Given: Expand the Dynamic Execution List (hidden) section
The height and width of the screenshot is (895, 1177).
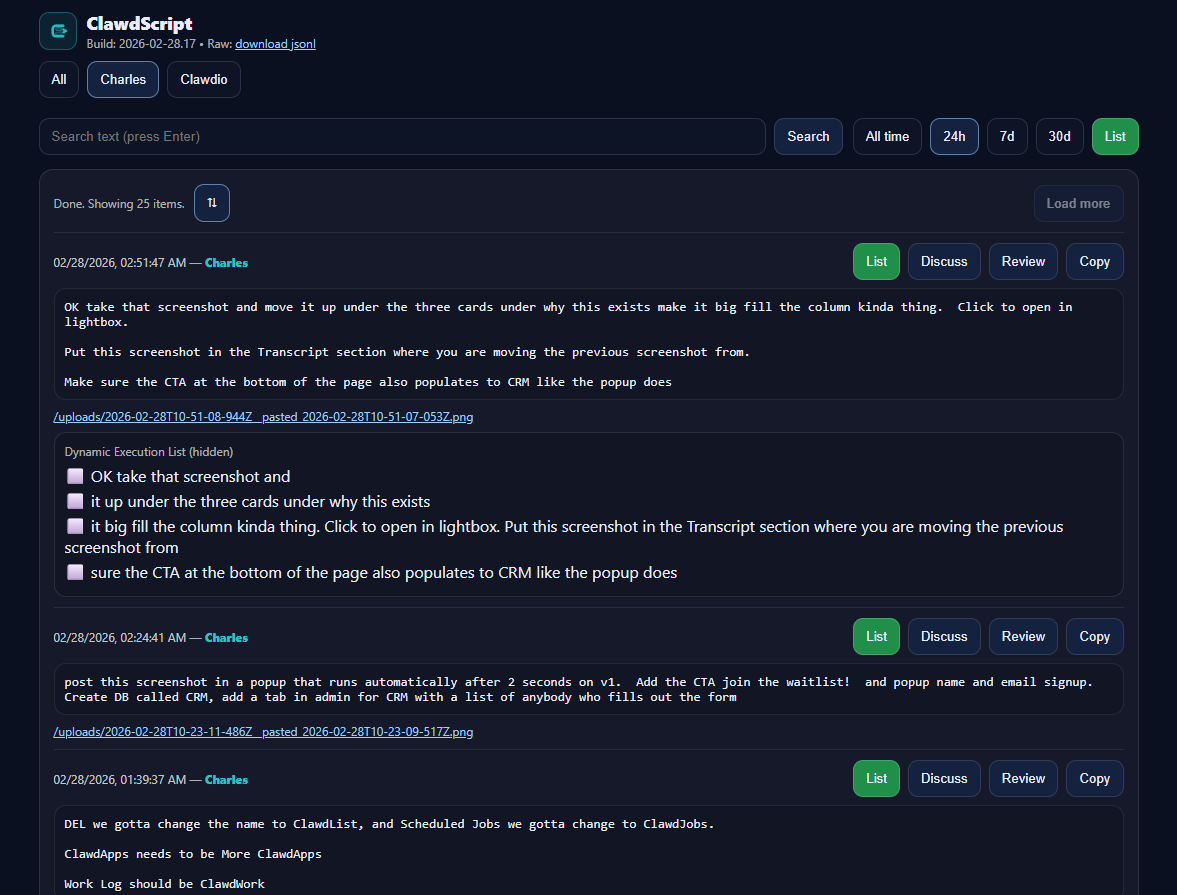Looking at the screenshot, I should [x=149, y=452].
